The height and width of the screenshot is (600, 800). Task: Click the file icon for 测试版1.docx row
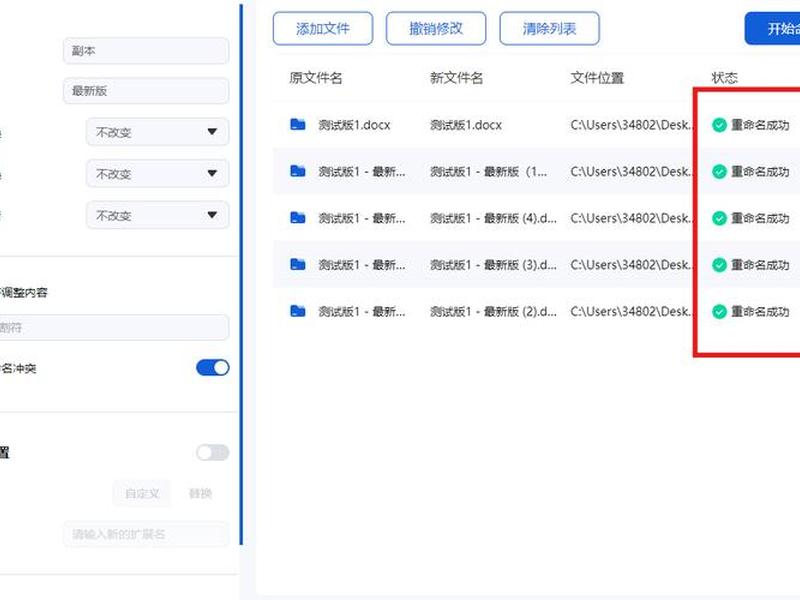click(297, 124)
